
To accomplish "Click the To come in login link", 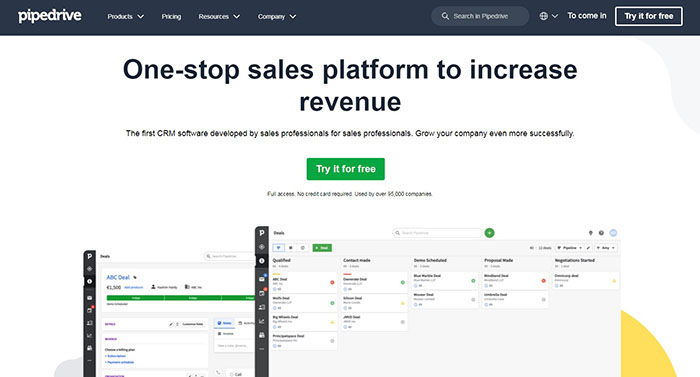I will [587, 16].
